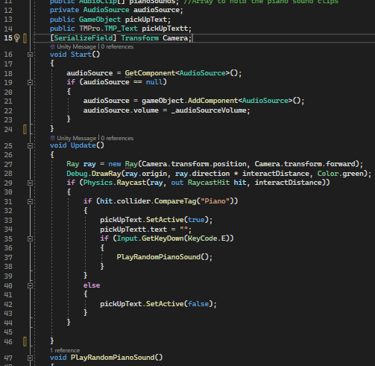Click 'GetComponent' on line 18
The height and width of the screenshot is (366, 375).
150,73
